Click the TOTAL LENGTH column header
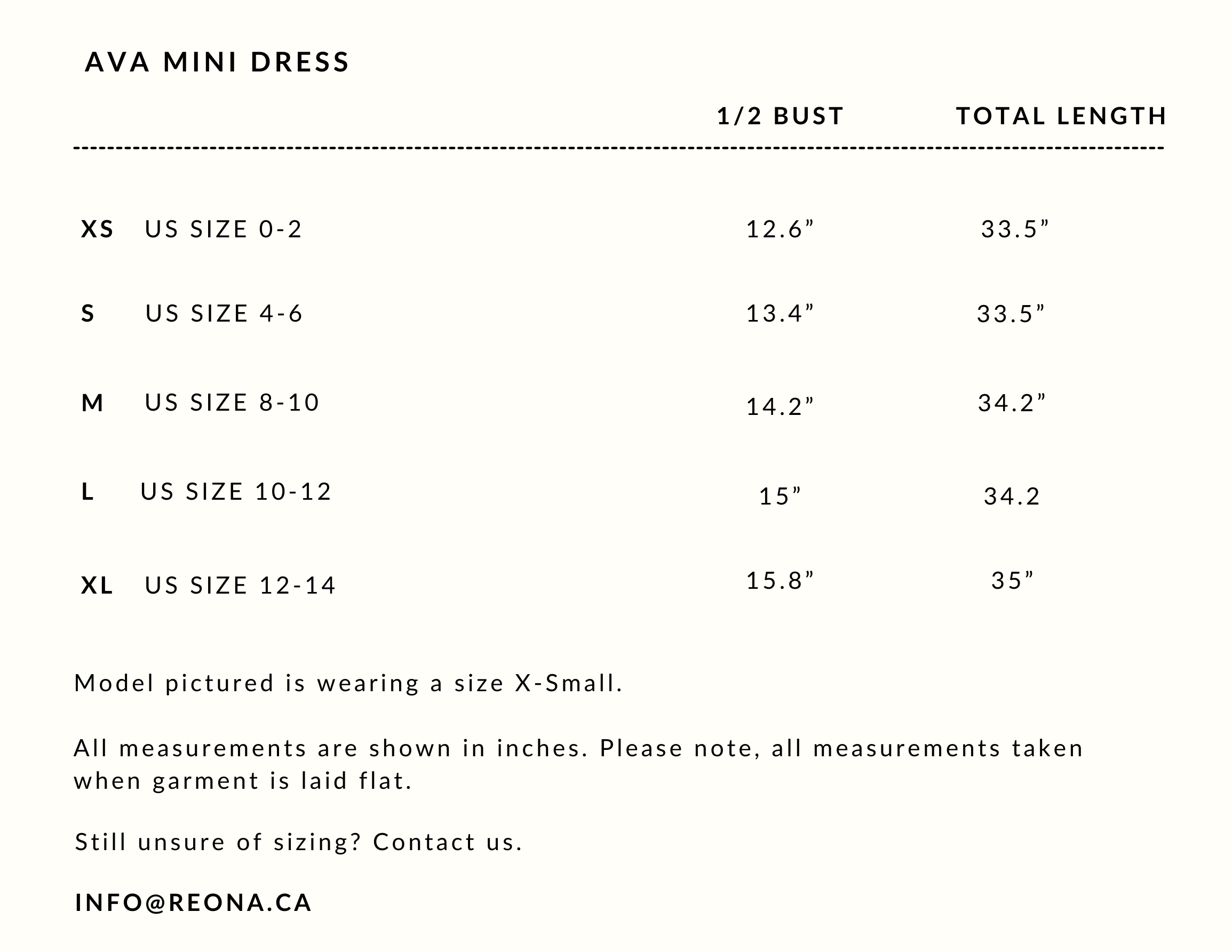The image size is (1232, 952). (1061, 116)
